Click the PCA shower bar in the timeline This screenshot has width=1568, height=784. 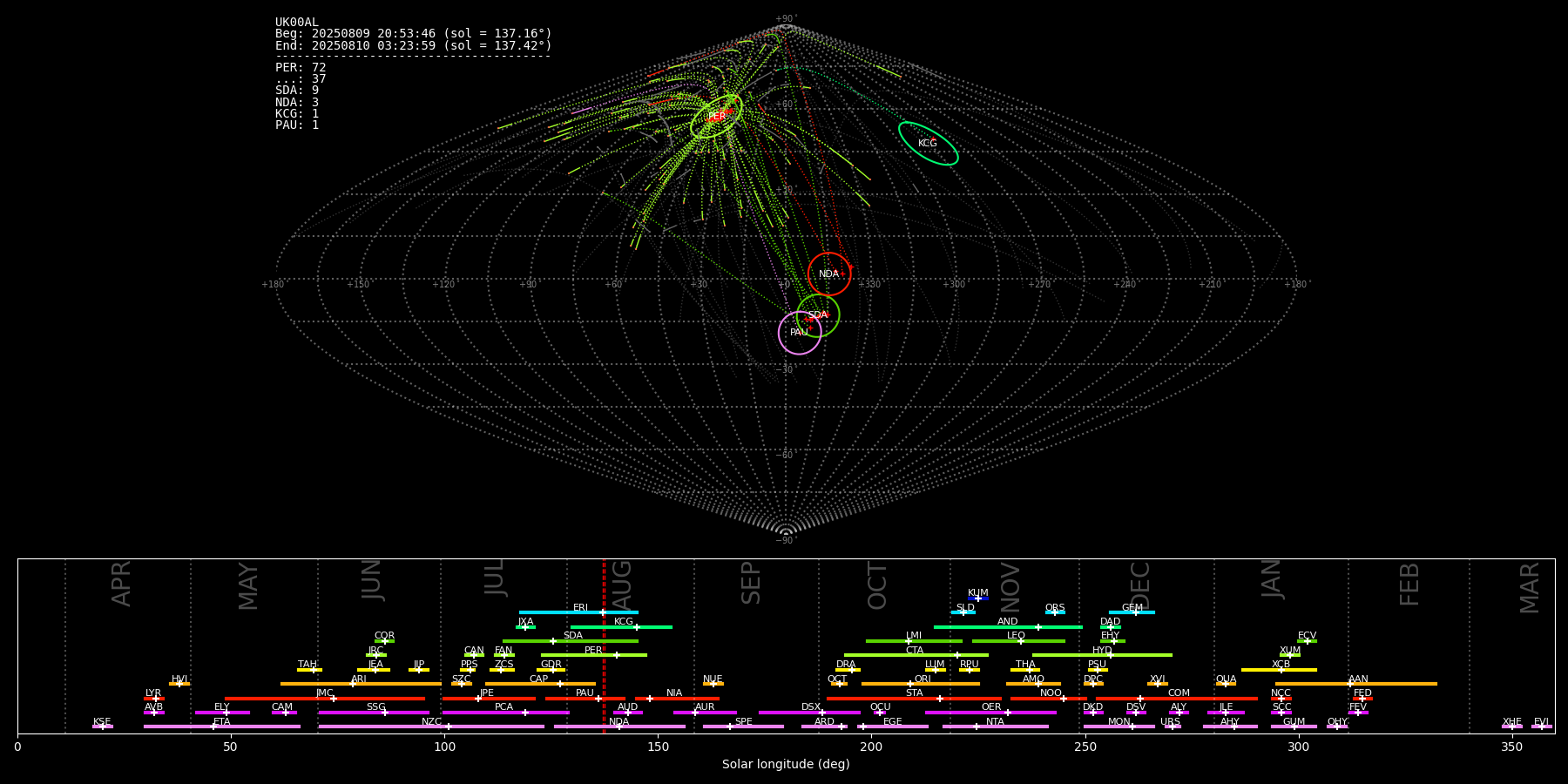(505, 713)
